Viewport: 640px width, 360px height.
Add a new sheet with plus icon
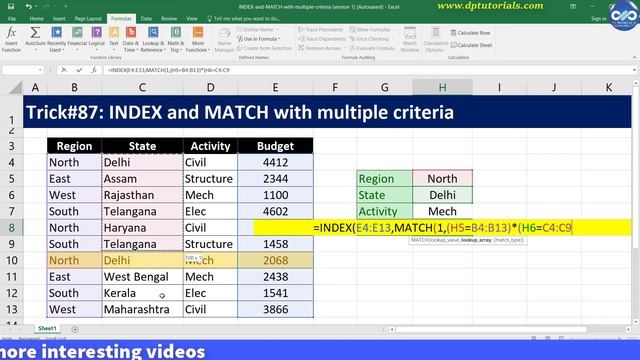pos(75,329)
